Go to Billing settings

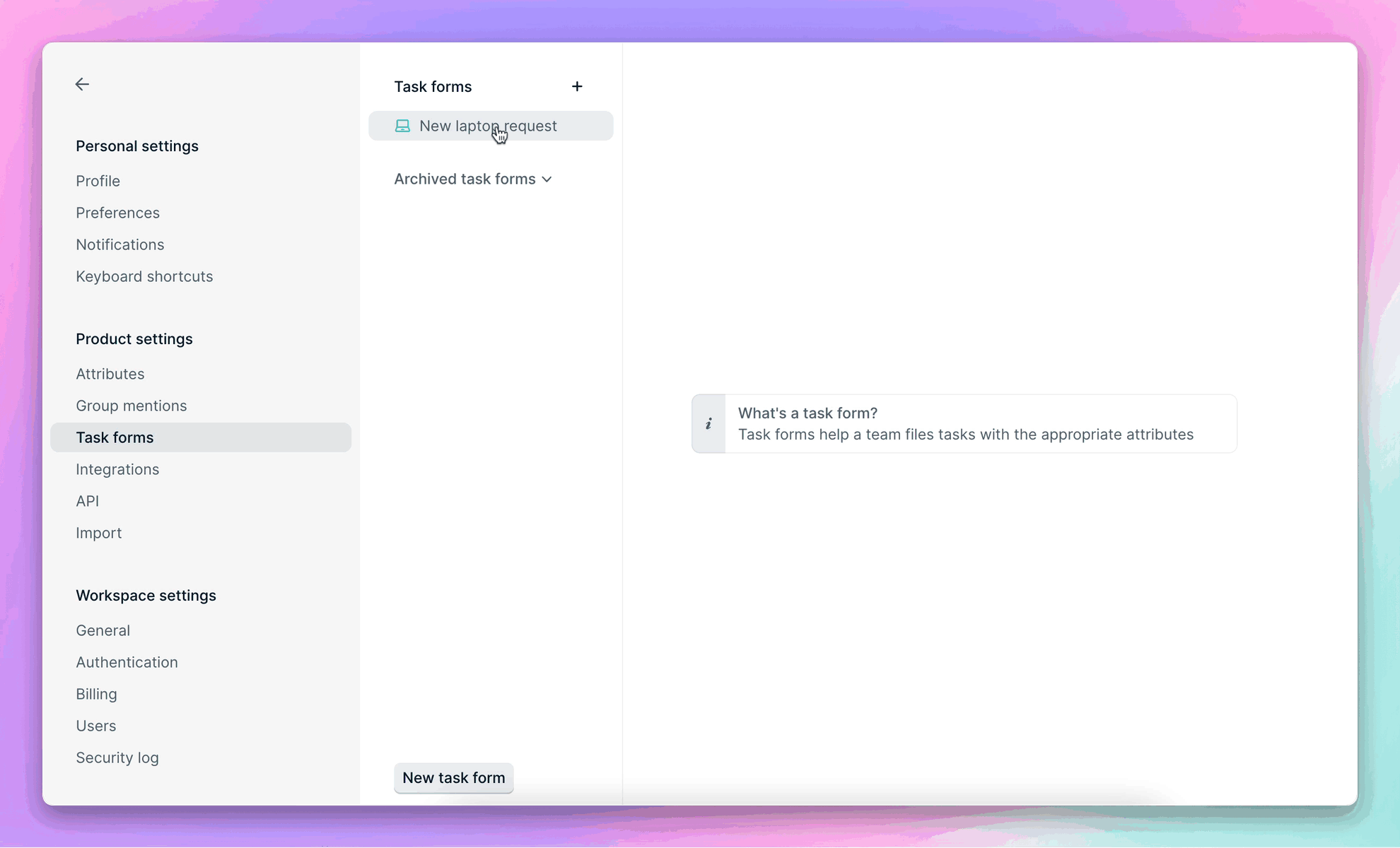tap(97, 694)
